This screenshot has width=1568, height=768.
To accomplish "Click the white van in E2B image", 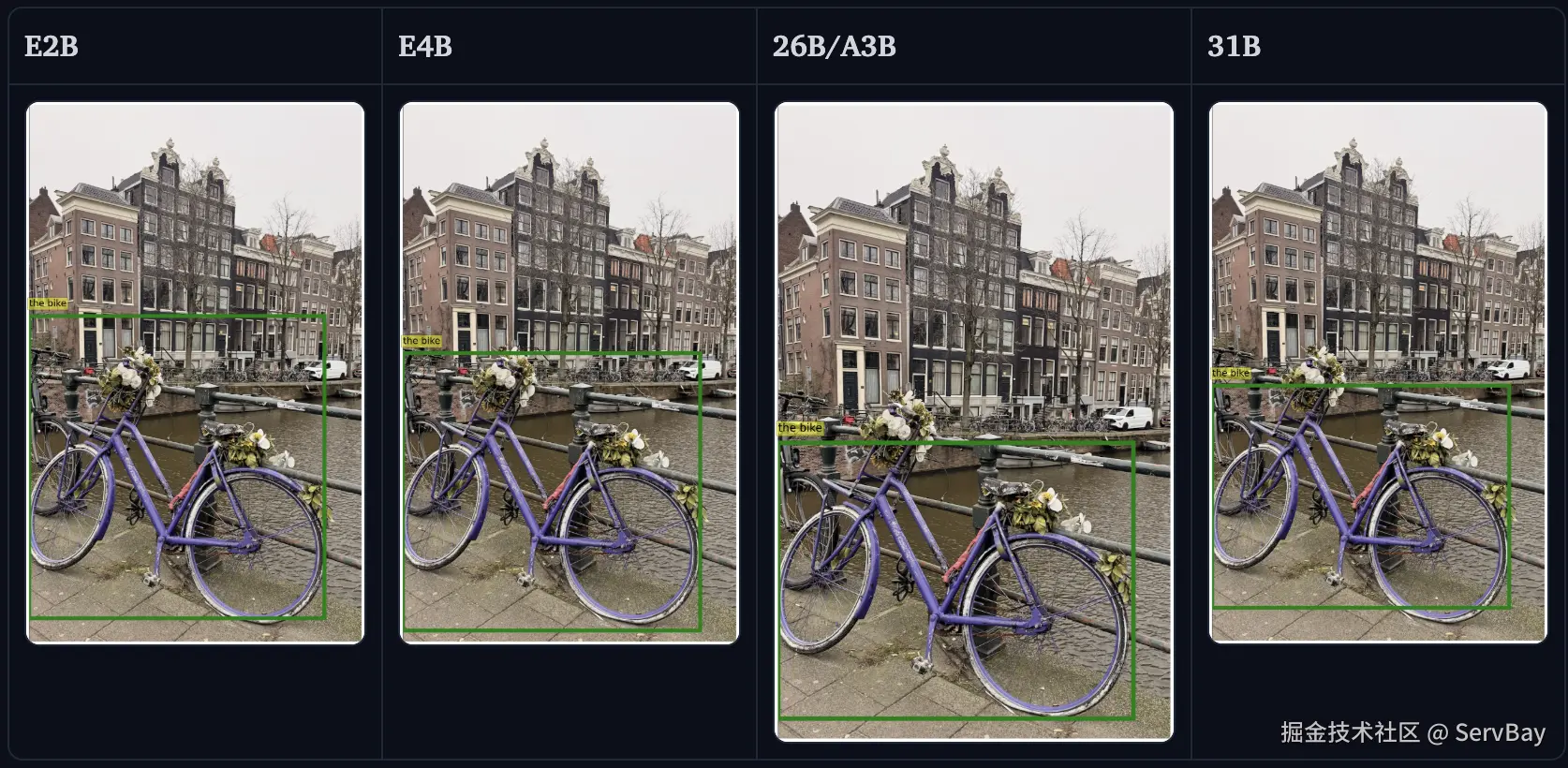I will pyautogui.click(x=325, y=369).
